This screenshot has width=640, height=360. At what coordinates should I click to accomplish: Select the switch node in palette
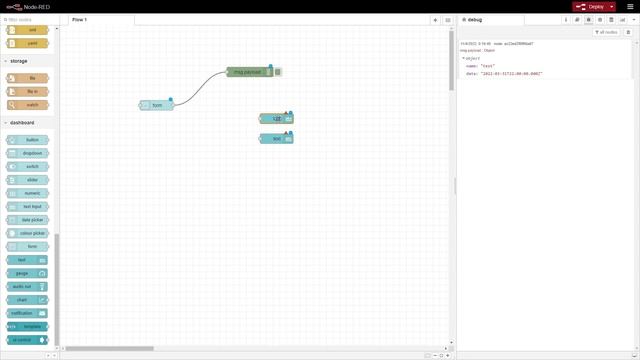[28, 167]
